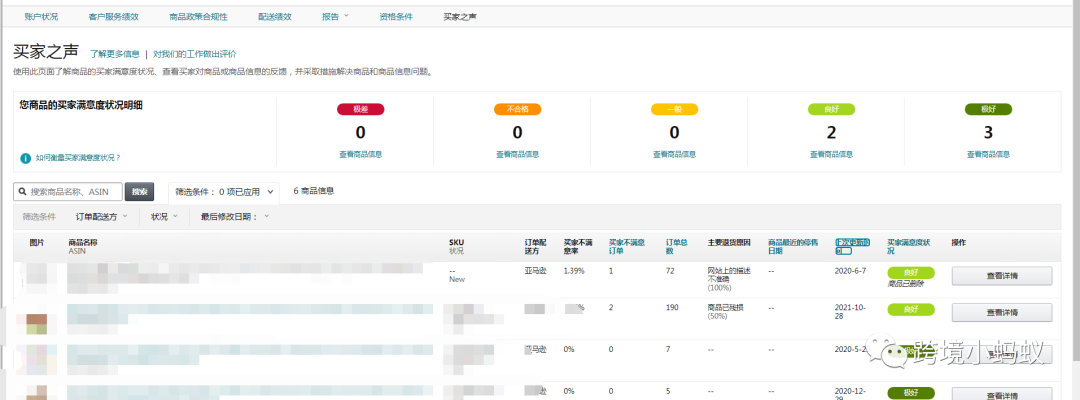This screenshot has height=400, width=1080.
Task: Click the info icon beside 如何衡量买家满意度状况
Action: click(x=25, y=158)
